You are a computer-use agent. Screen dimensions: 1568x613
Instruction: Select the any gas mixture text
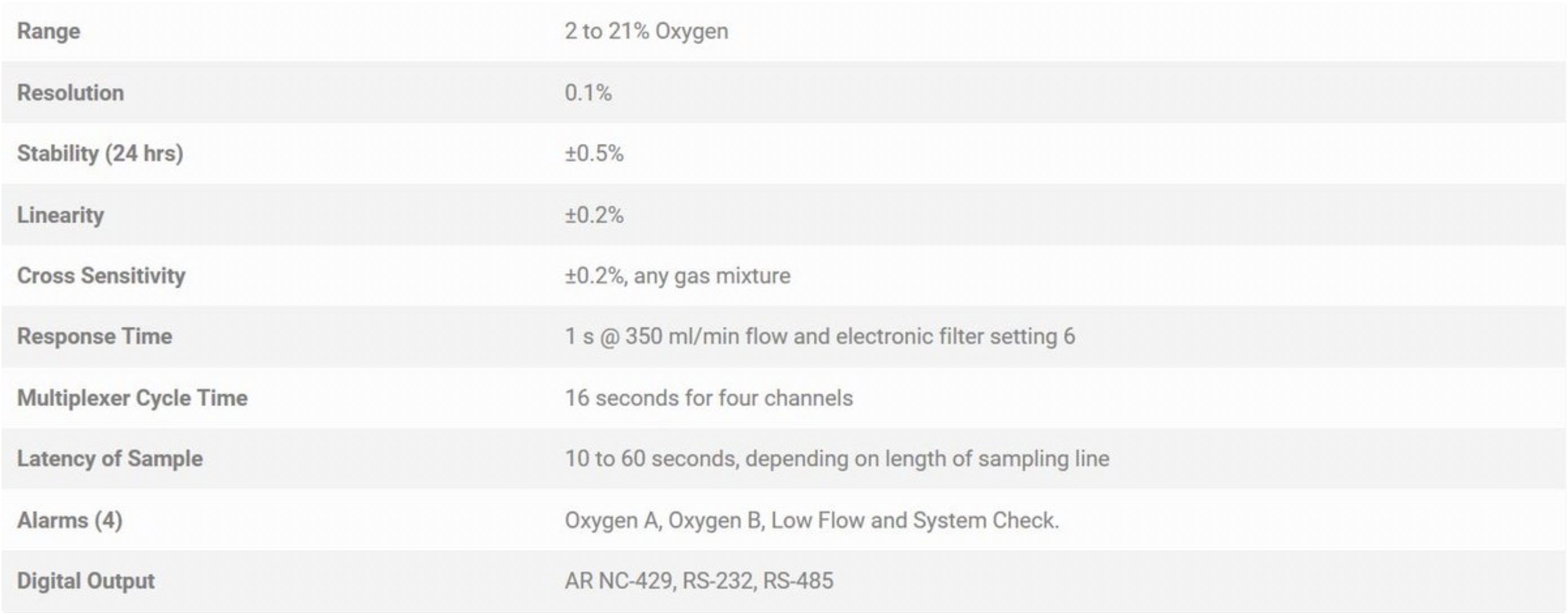pyautogui.click(x=712, y=277)
